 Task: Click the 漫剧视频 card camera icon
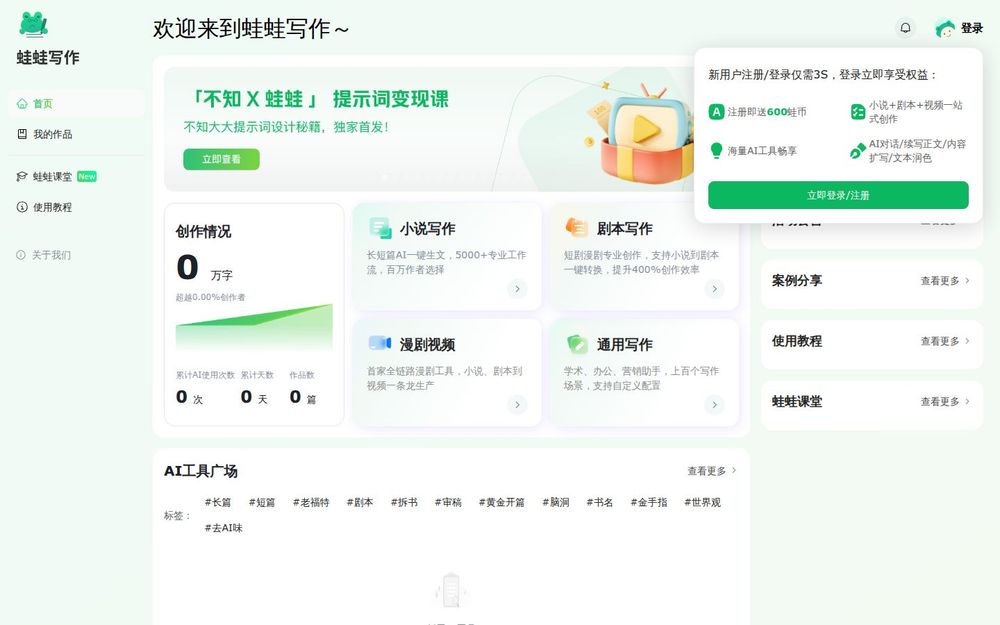380,343
